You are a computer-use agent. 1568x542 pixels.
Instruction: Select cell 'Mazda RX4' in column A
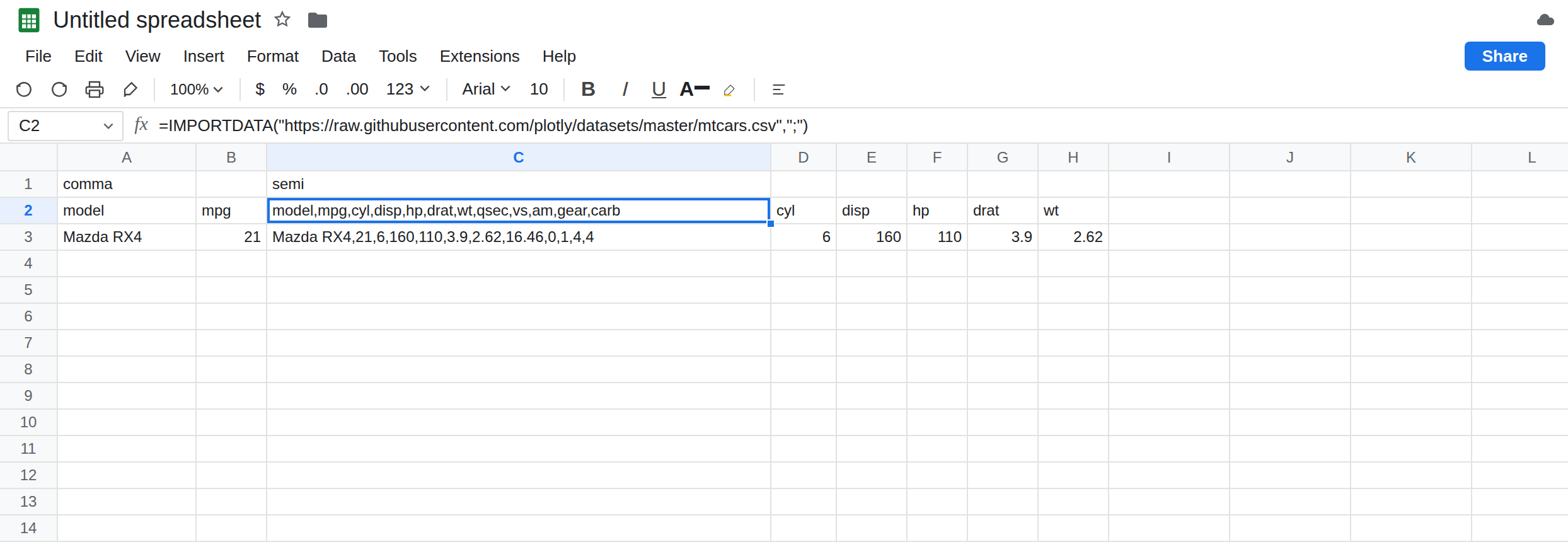point(127,237)
